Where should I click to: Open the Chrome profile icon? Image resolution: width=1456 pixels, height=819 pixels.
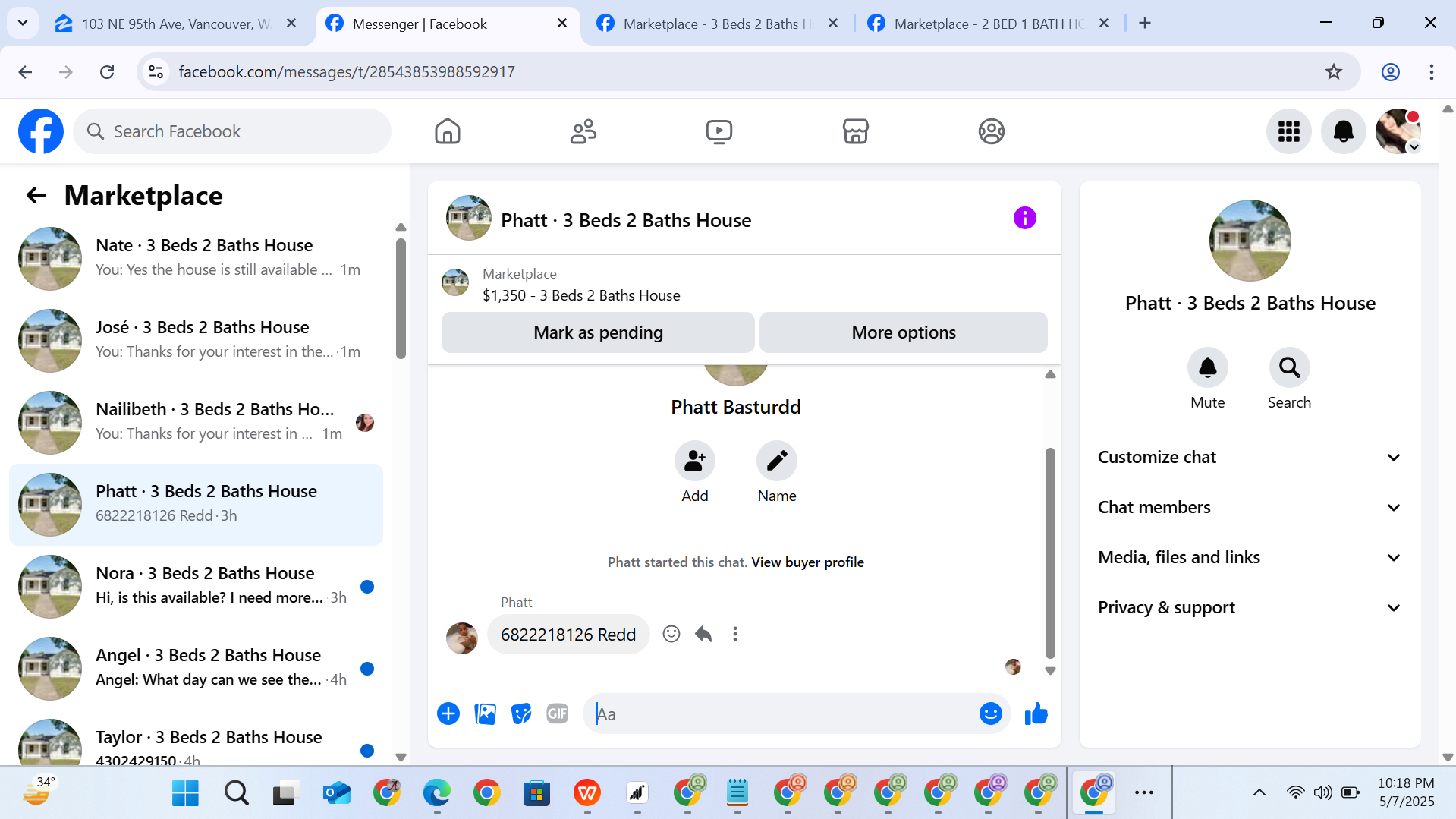(x=1390, y=72)
